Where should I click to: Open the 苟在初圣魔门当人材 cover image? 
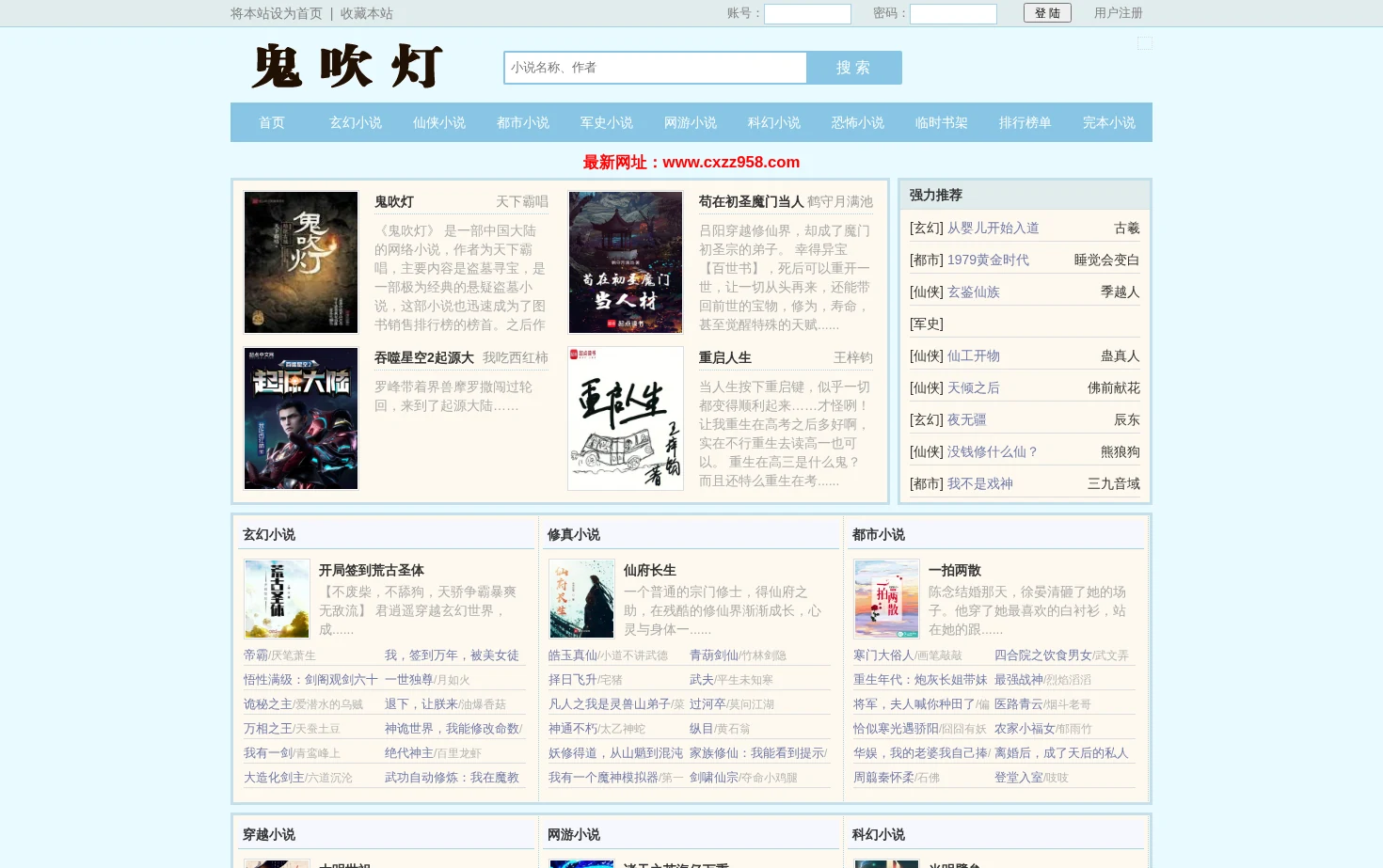[x=626, y=262]
